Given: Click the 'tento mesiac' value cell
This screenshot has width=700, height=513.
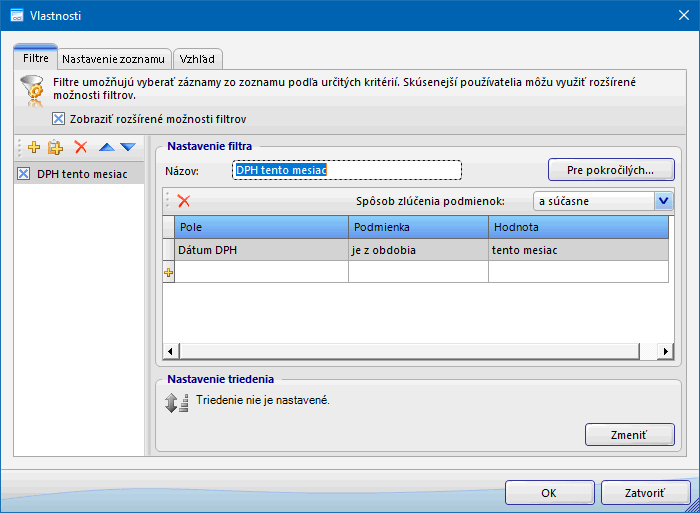Looking at the screenshot, I should tap(578, 250).
